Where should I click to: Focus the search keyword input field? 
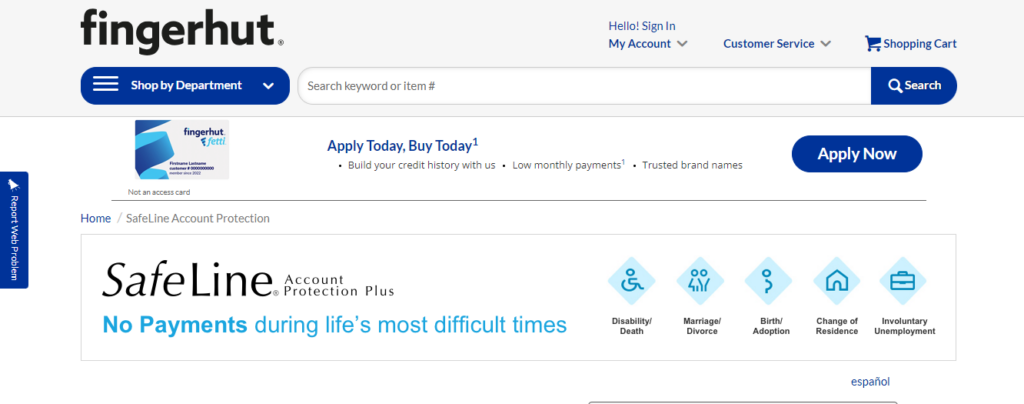[584, 86]
